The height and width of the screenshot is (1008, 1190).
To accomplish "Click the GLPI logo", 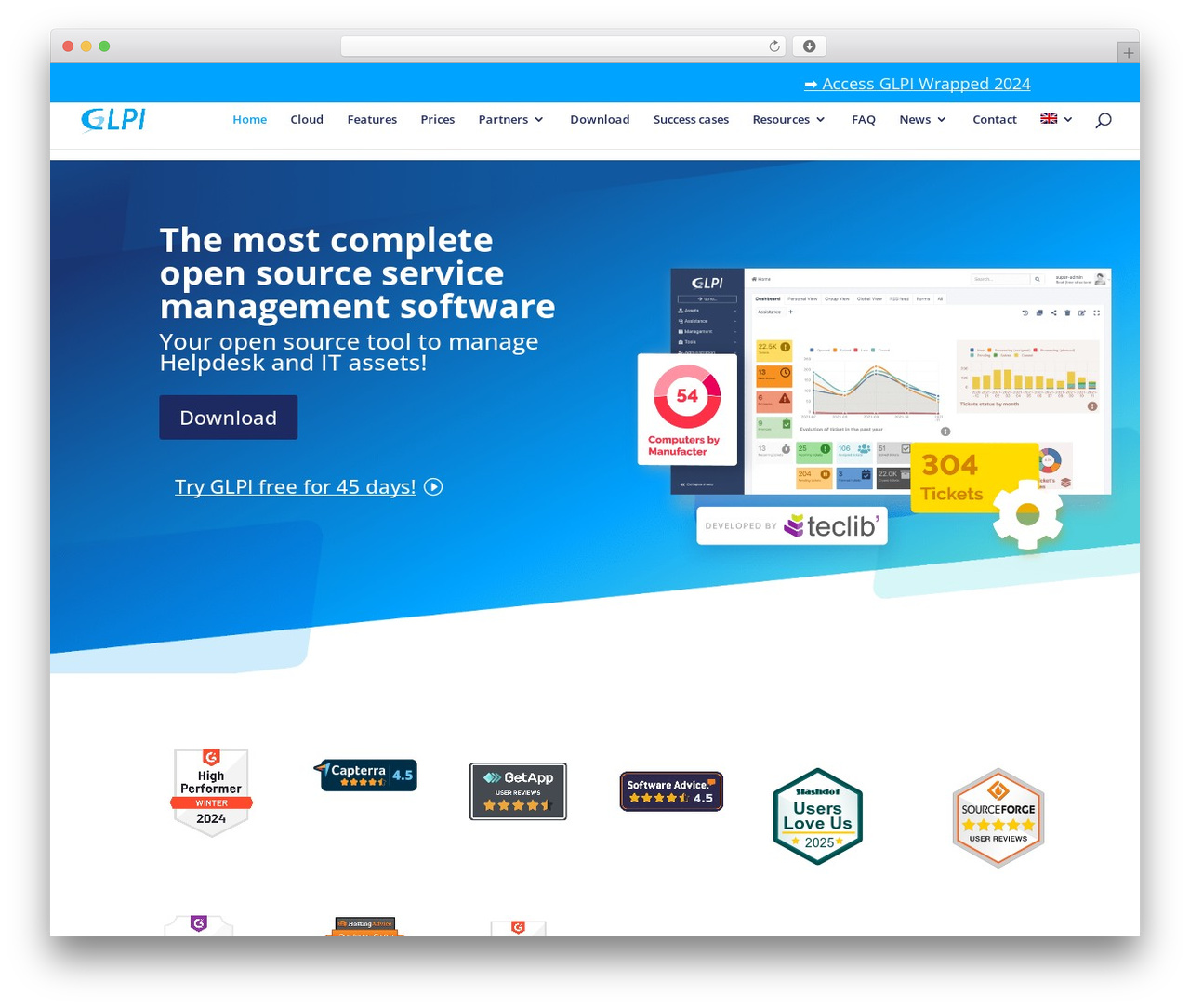I will point(112,120).
